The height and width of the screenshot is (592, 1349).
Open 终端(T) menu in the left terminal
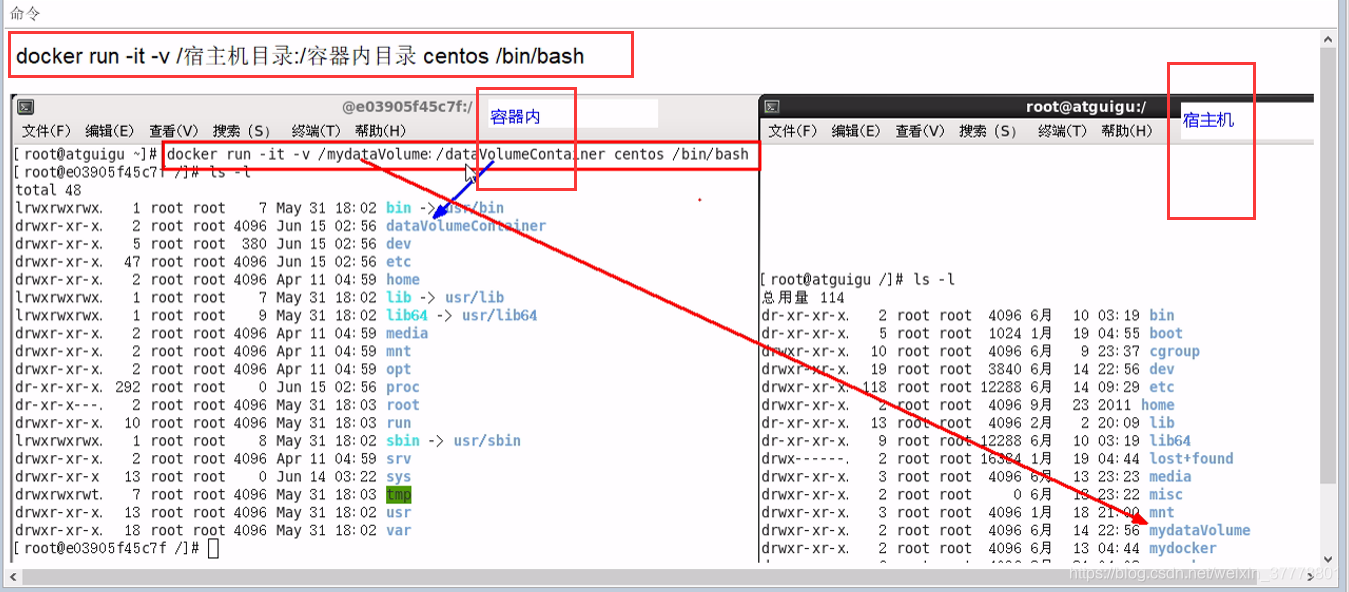pos(315,131)
